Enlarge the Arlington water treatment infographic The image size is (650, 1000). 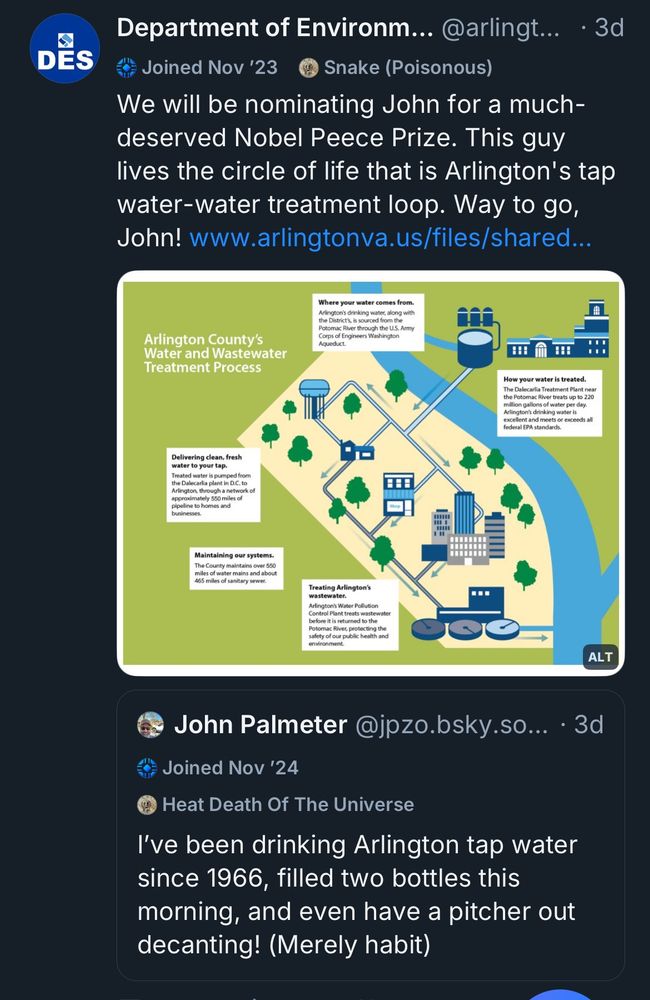coord(370,470)
